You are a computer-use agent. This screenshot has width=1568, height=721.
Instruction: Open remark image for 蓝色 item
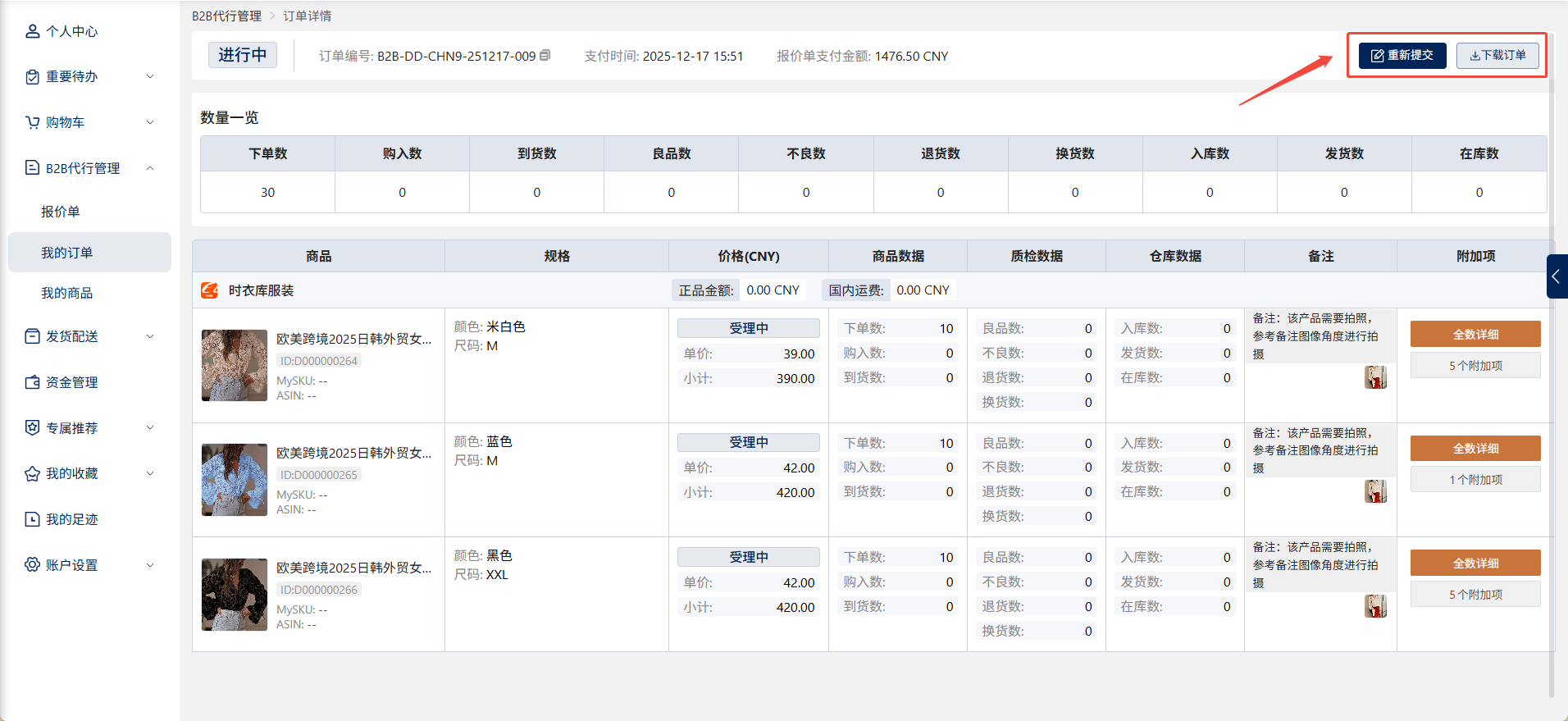coord(1375,491)
